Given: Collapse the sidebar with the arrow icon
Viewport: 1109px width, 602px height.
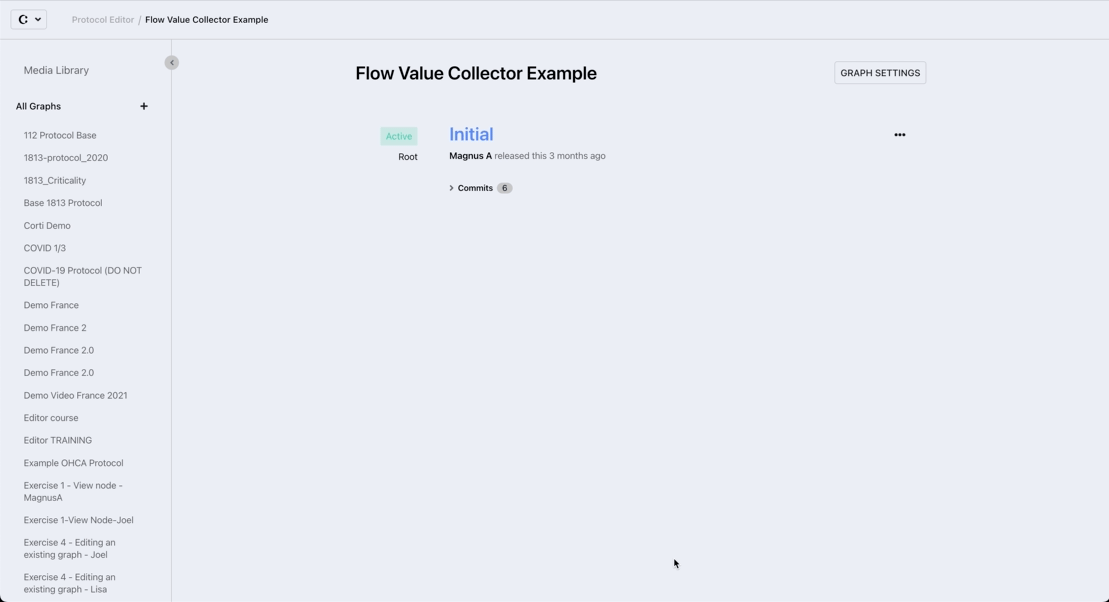Looking at the screenshot, I should click(172, 63).
